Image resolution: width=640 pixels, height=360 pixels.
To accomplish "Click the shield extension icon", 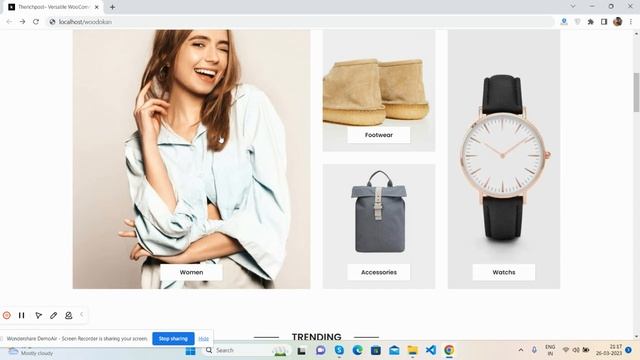I will (x=577, y=22).
